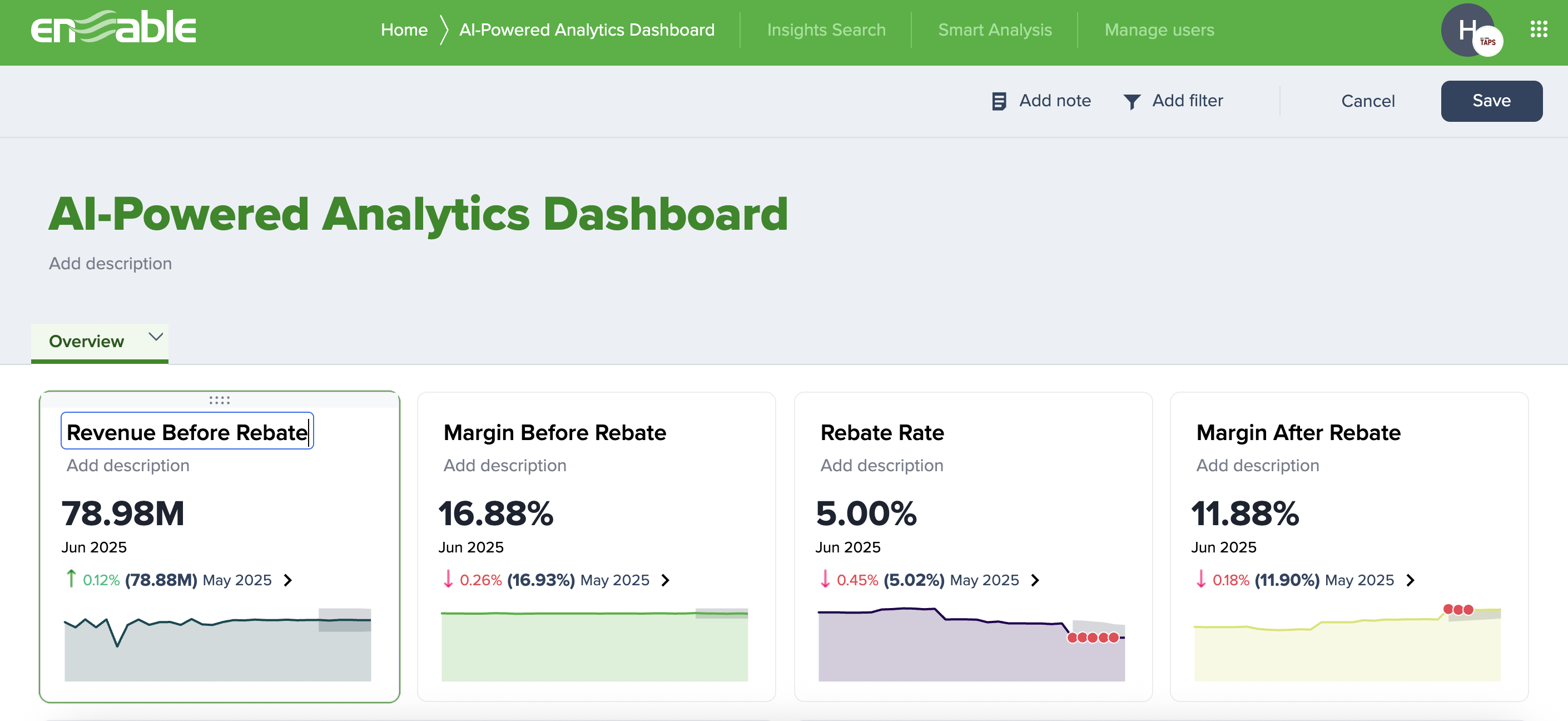1568x721 pixels.
Task: Cancel dashboard editing
Action: click(1367, 101)
